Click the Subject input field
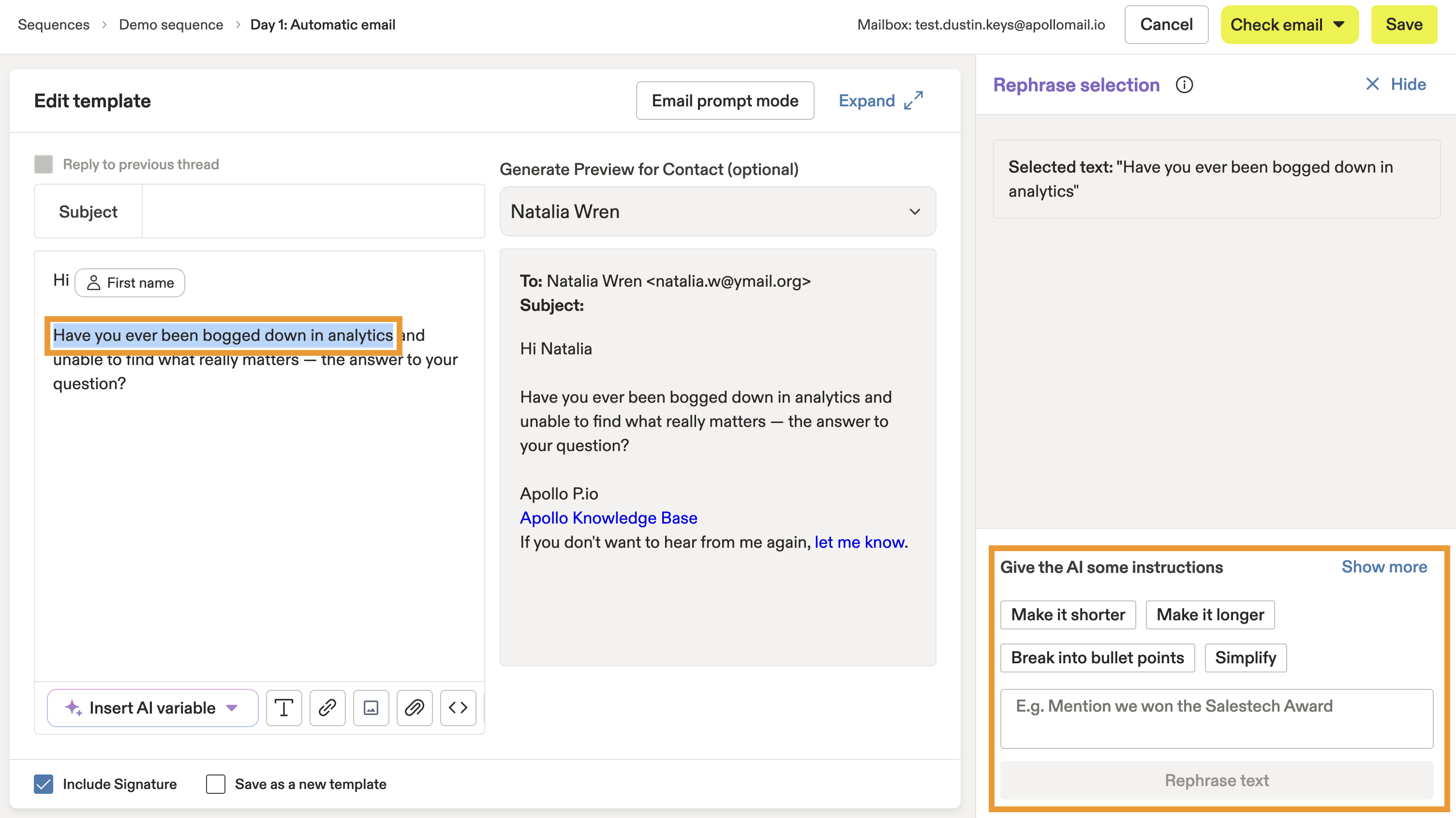1456x818 pixels. (312, 211)
